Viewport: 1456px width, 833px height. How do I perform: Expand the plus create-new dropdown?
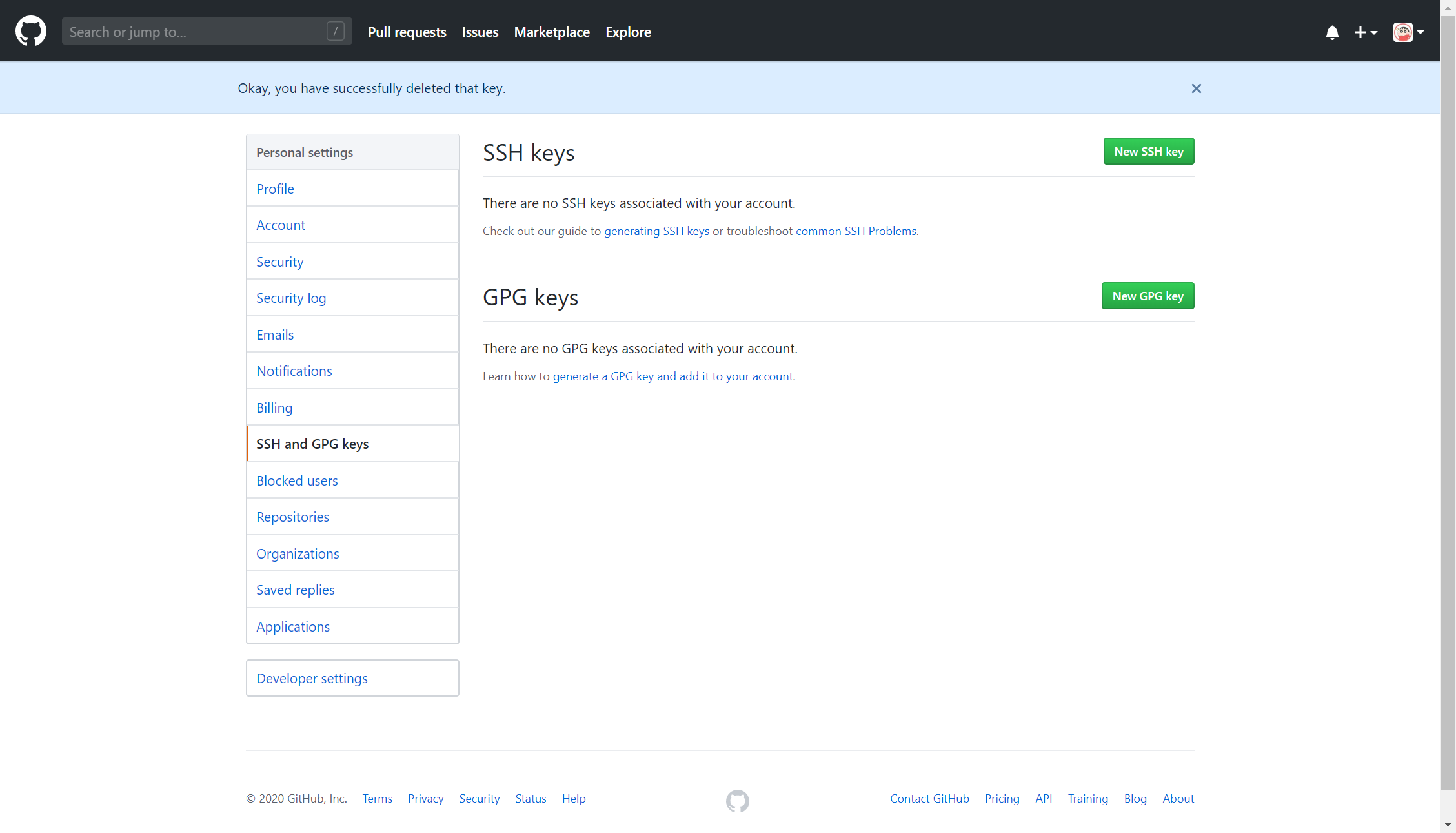tap(1365, 32)
